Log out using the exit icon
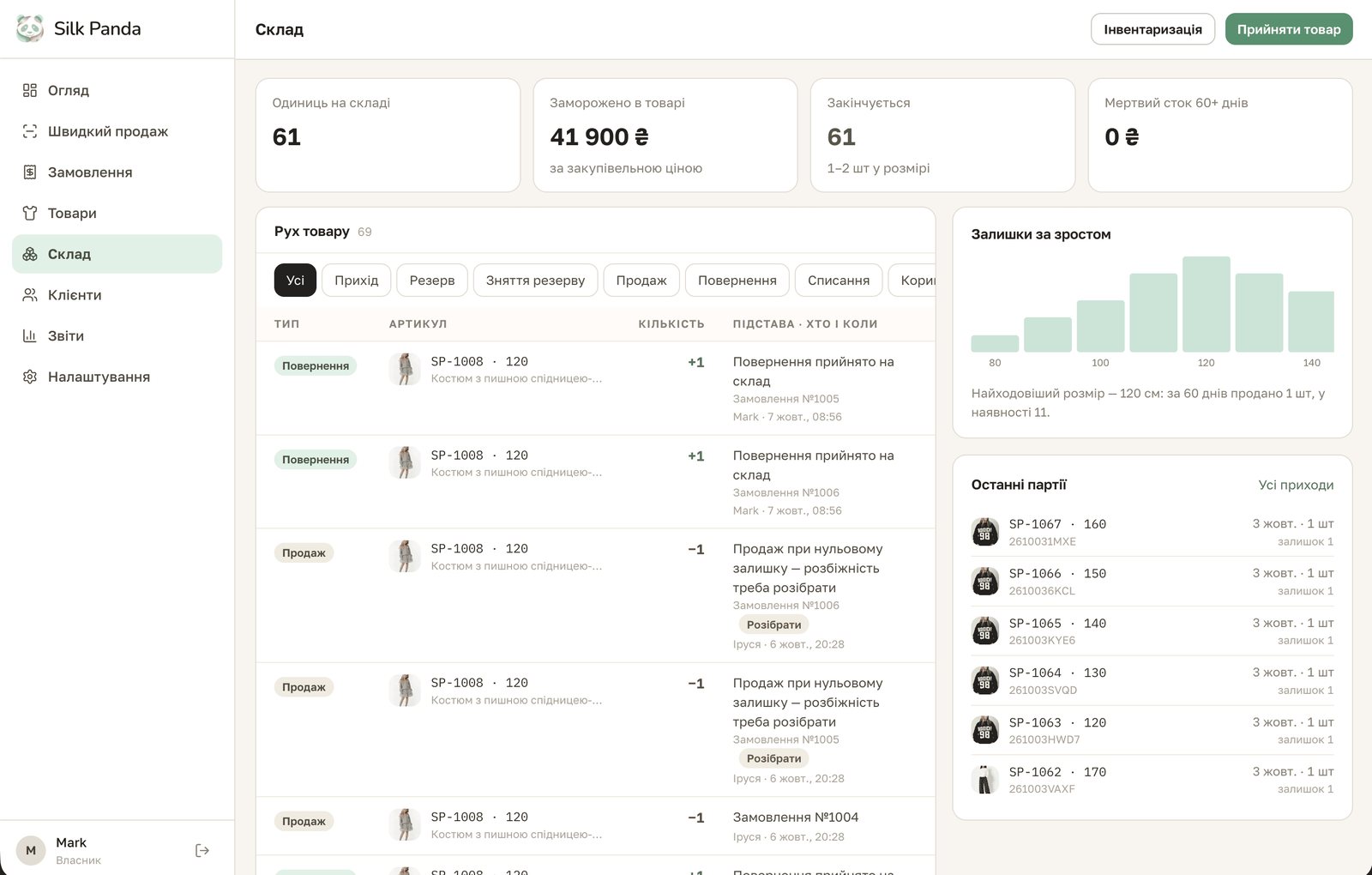Viewport: 1372px width, 875px height. point(202,850)
